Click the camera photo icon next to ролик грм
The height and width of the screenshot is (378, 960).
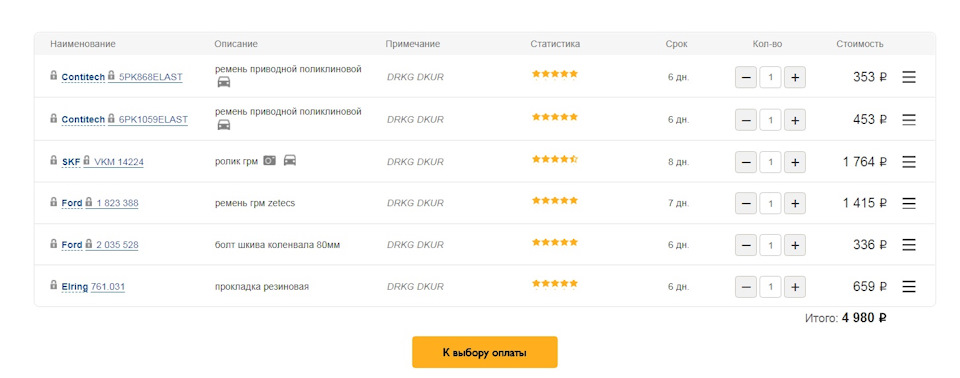tap(269, 161)
